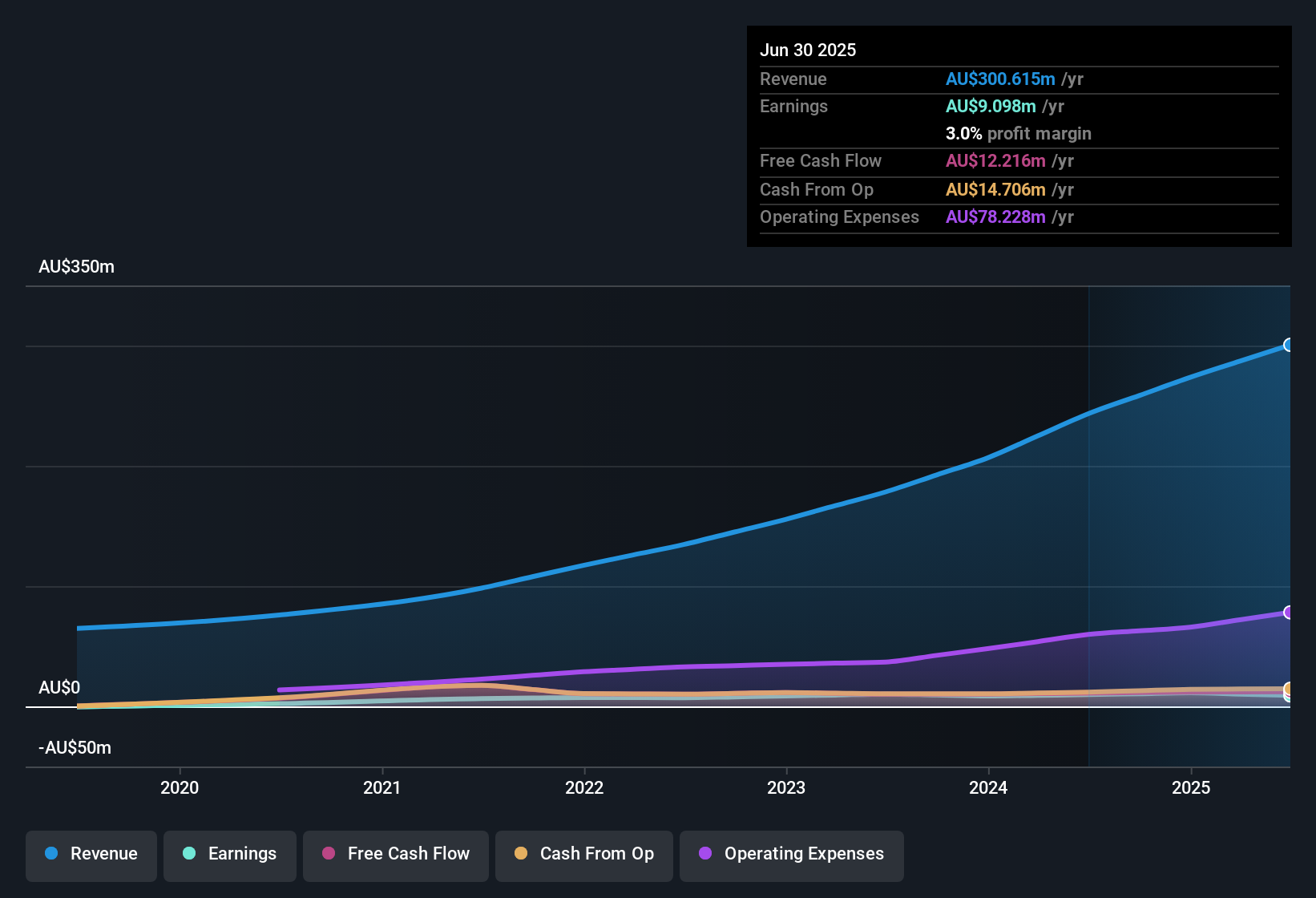
Task: Toggle the Operating Expenses legend button
Action: pyautogui.click(x=792, y=856)
